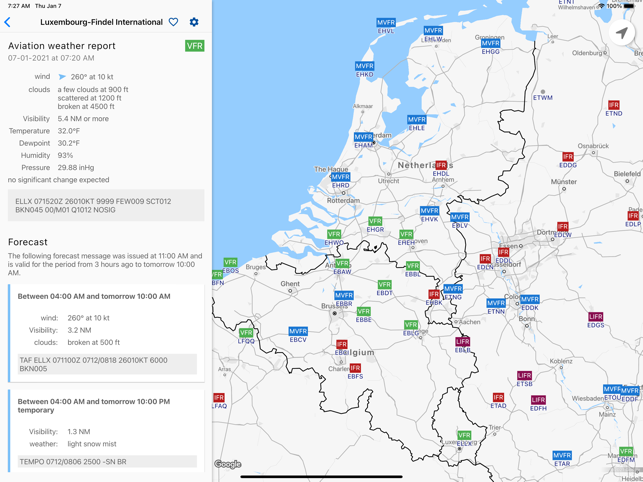
Task: Select the EDLV MVFR marker
Action: pyautogui.click(x=460, y=217)
